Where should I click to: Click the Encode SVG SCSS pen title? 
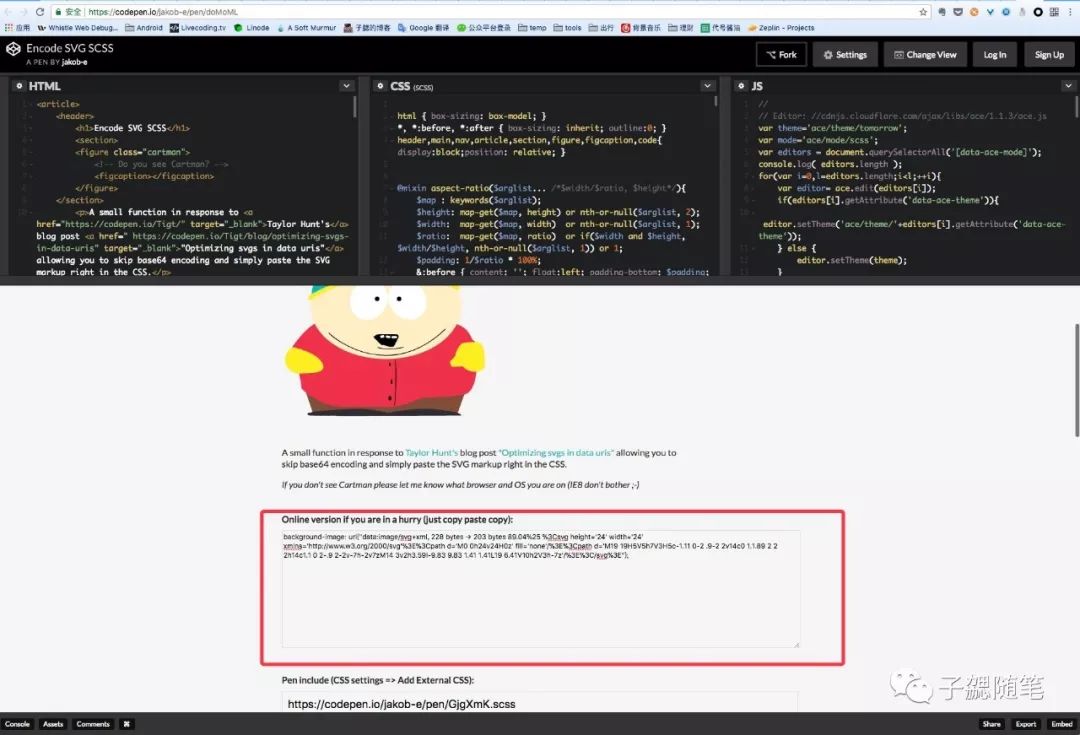tap(70, 48)
